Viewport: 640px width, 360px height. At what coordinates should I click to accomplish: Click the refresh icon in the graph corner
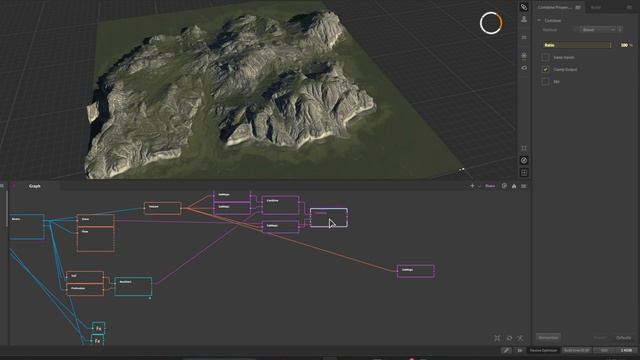(x=509, y=338)
